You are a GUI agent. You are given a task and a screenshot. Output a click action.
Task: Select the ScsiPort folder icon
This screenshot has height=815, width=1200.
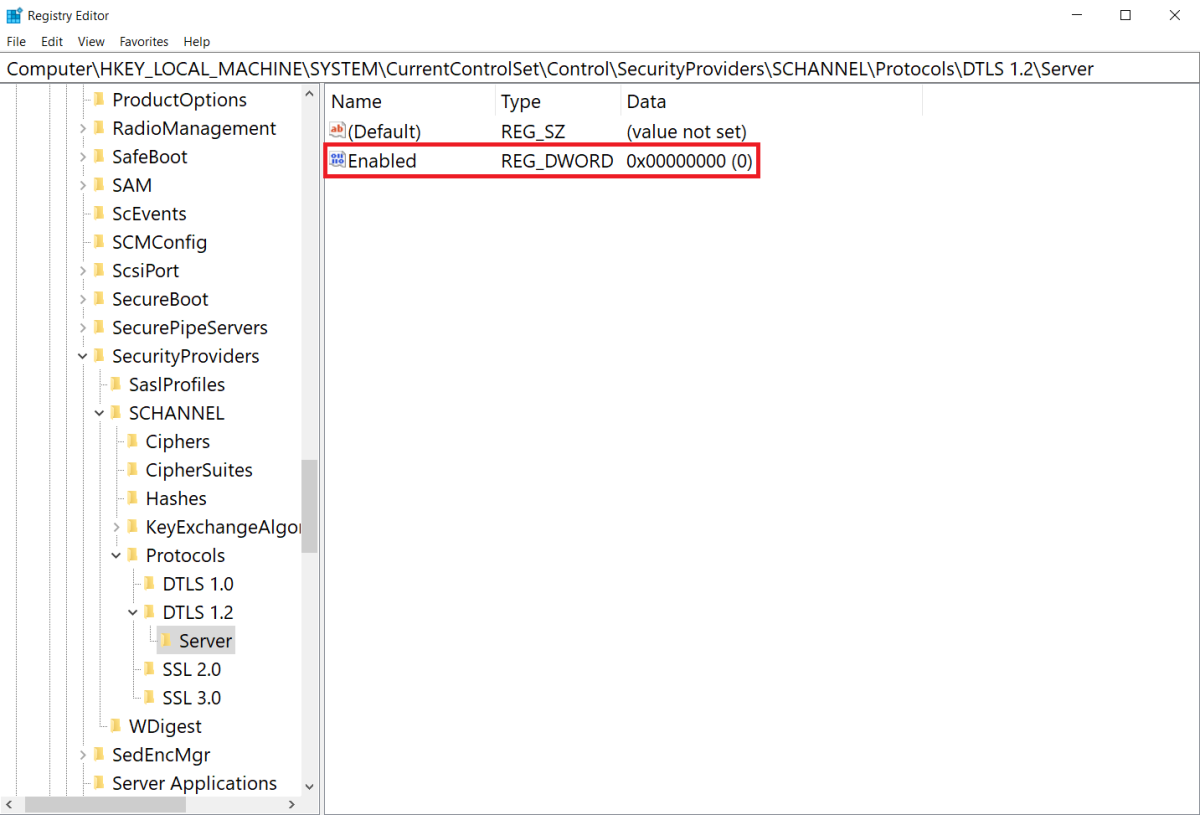[99, 271]
